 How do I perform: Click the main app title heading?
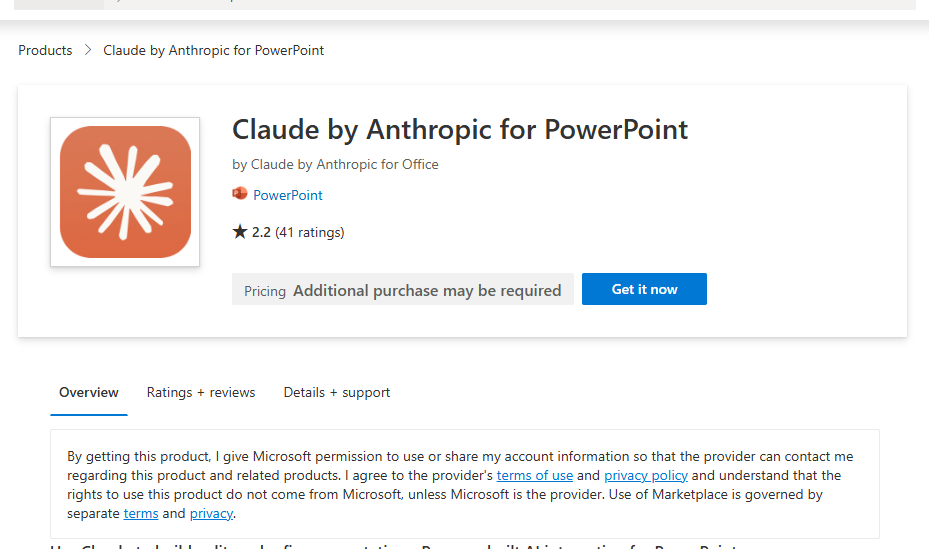coord(460,129)
